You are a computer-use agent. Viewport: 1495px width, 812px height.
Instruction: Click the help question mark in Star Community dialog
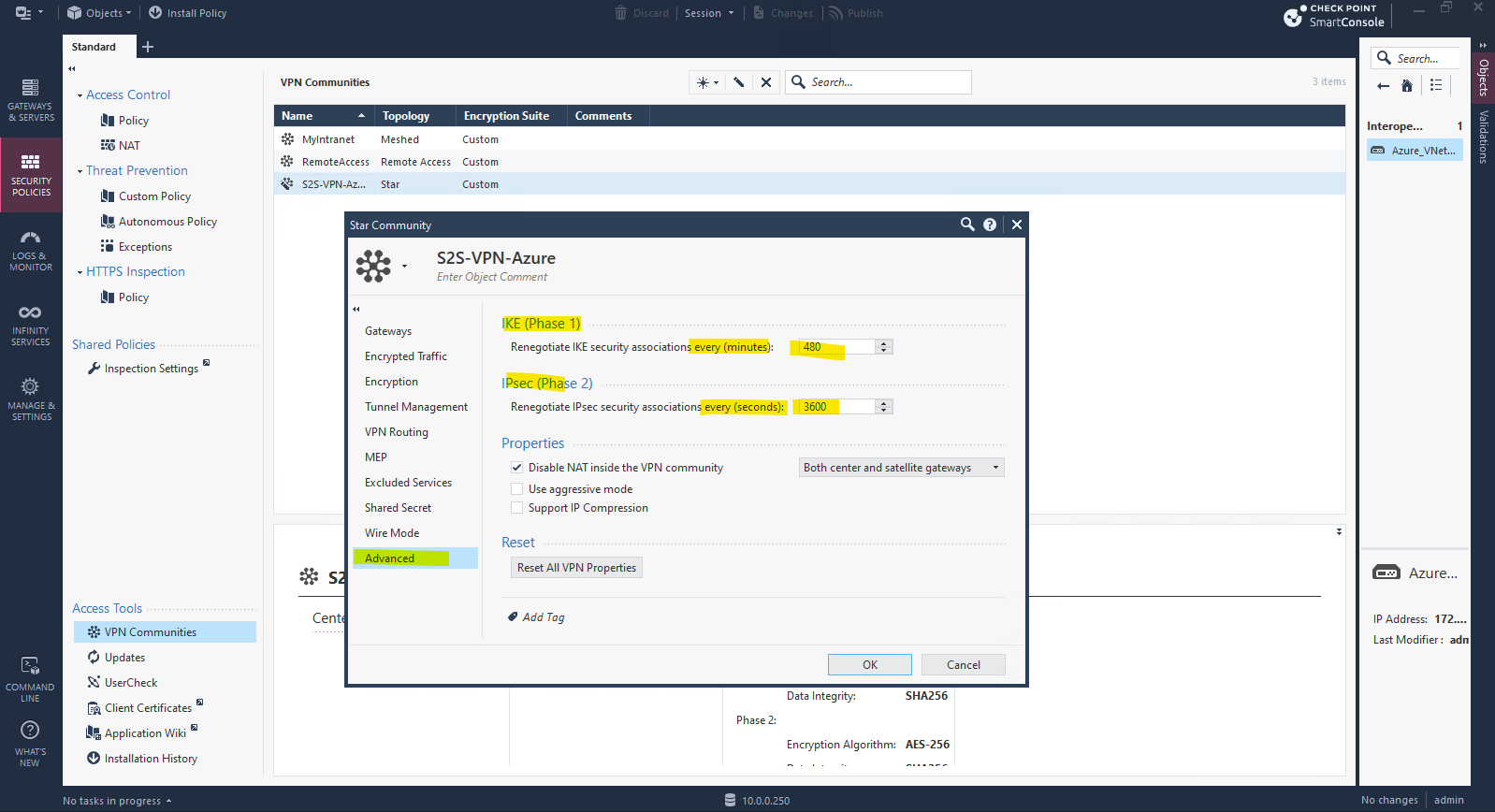coord(990,225)
